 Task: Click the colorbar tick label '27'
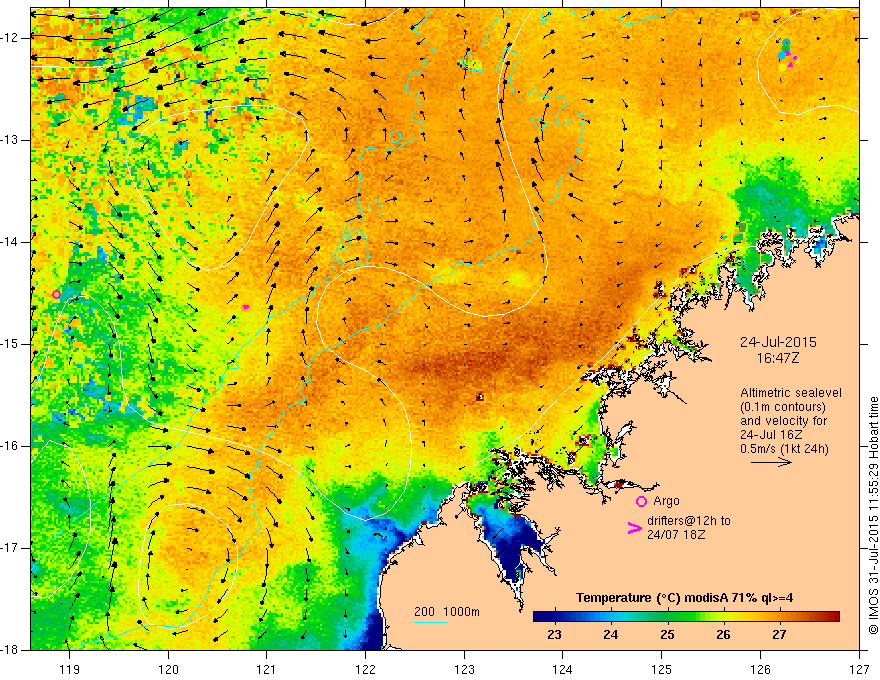(x=779, y=635)
